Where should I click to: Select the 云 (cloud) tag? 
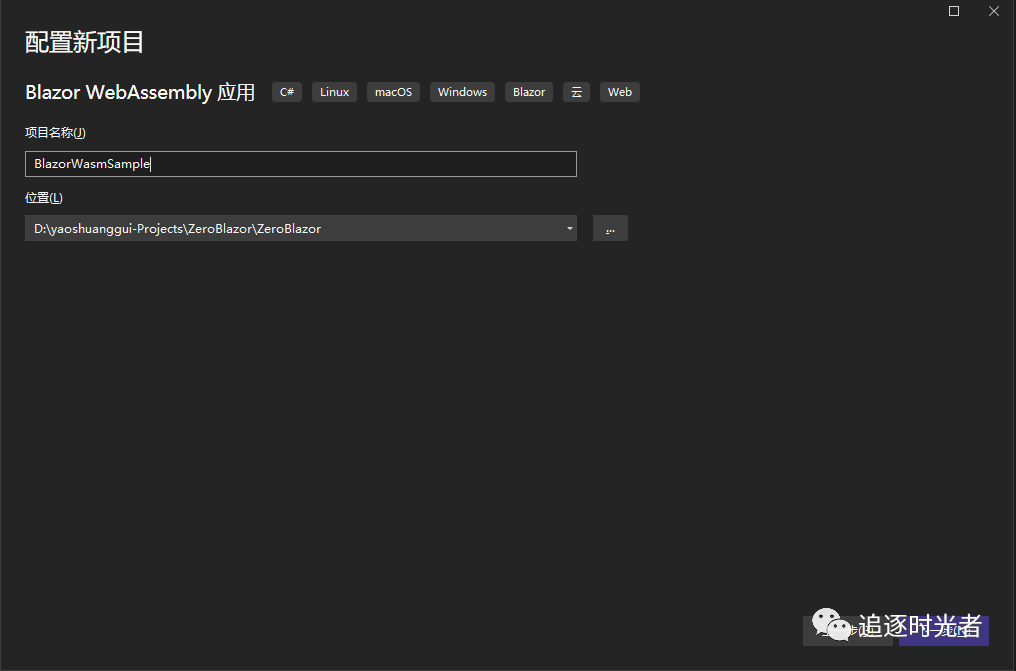(x=576, y=92)
